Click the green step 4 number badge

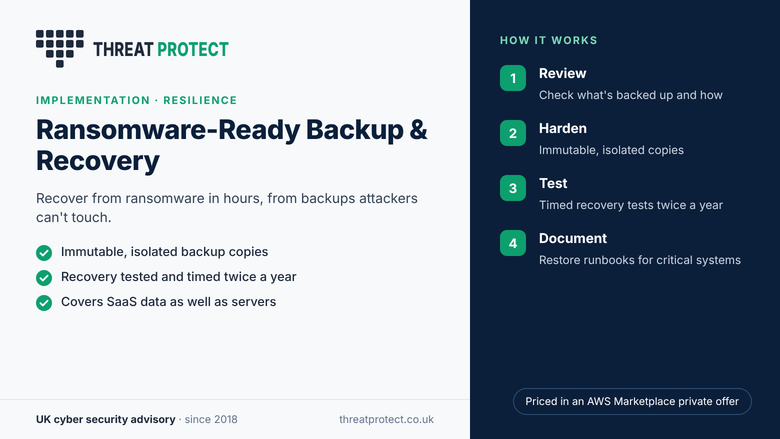pyautogui.click(x=513, y=243)
